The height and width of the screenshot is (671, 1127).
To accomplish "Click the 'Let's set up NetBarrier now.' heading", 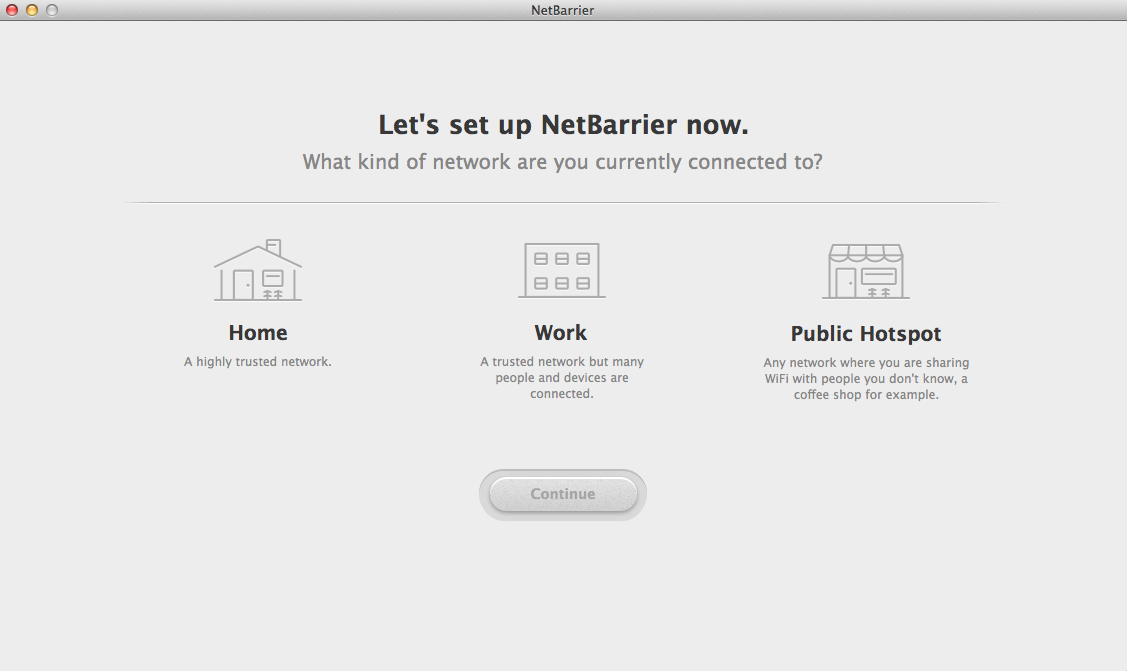I will click(x=564, y=125).
